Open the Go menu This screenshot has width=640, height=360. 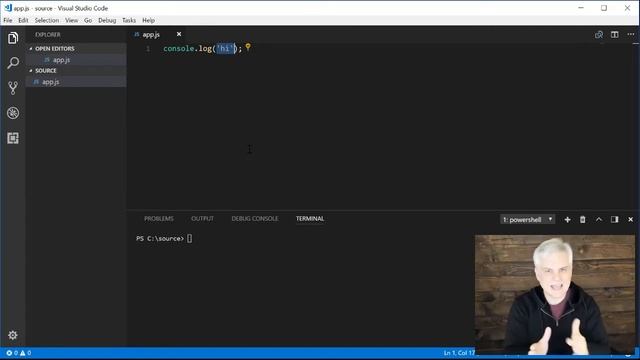tap(88, 20)
